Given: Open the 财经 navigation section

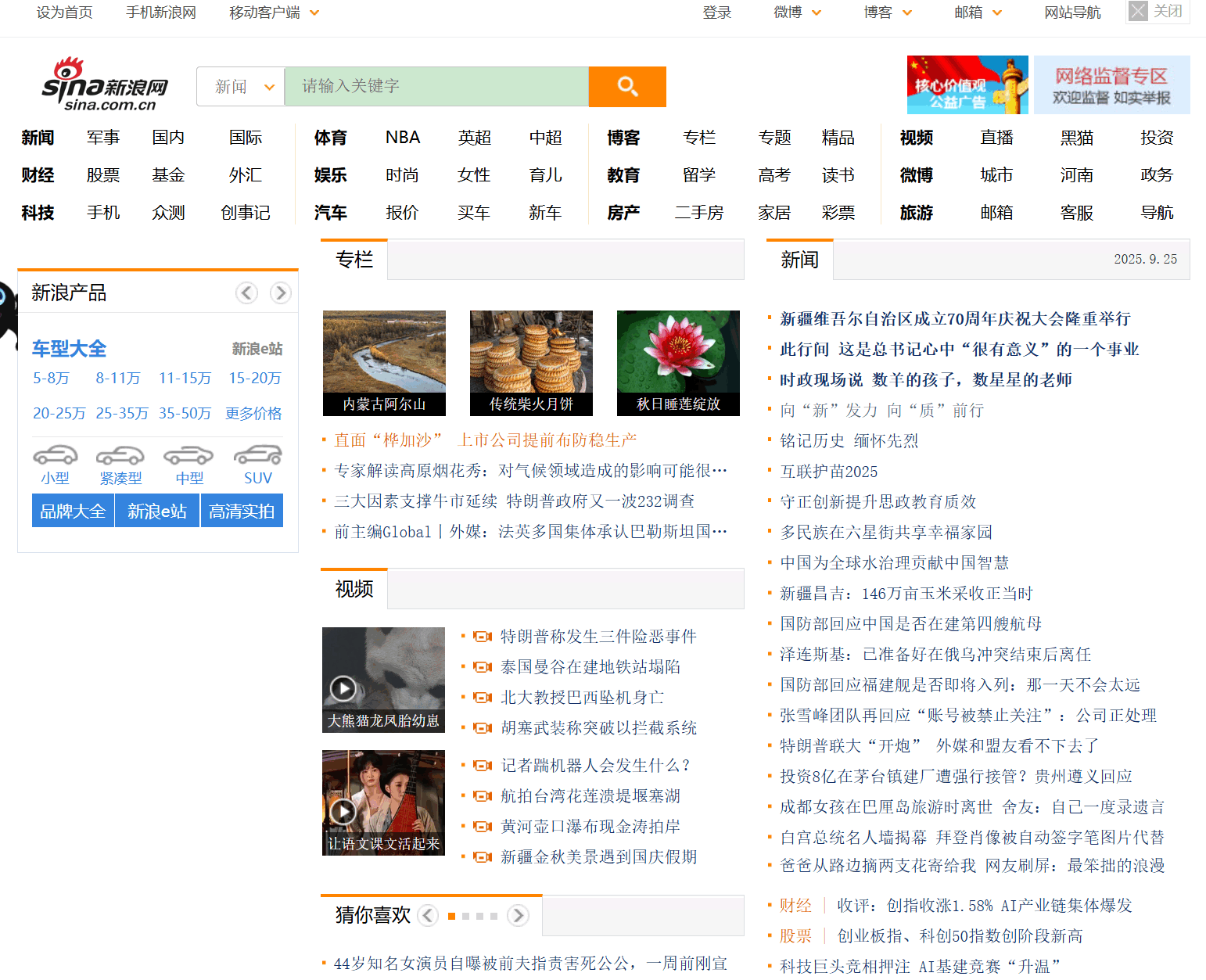Looking at the screenshot, I should point(38,175).
